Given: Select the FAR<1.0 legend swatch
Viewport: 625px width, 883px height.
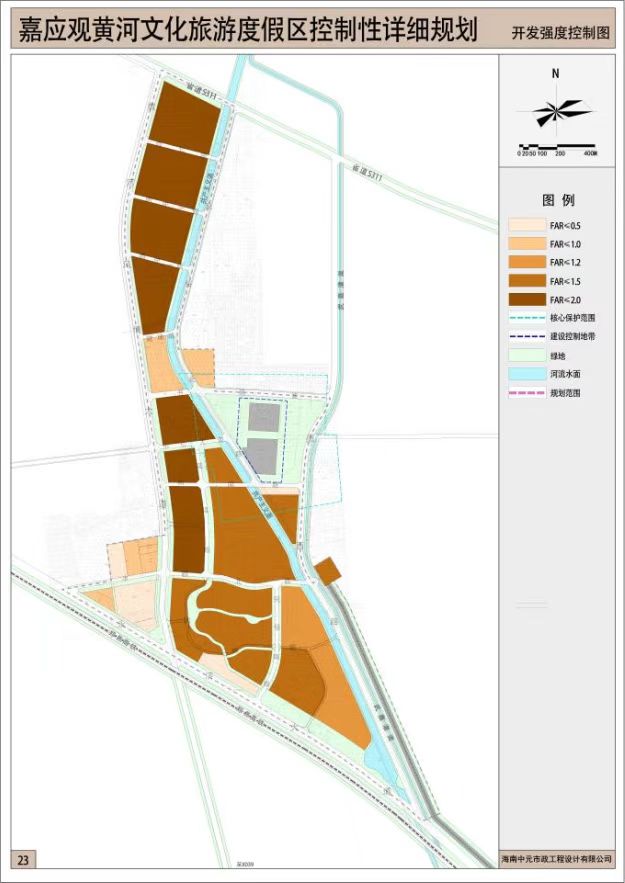Looking at the screenshot, I should [x=525, y=244].
